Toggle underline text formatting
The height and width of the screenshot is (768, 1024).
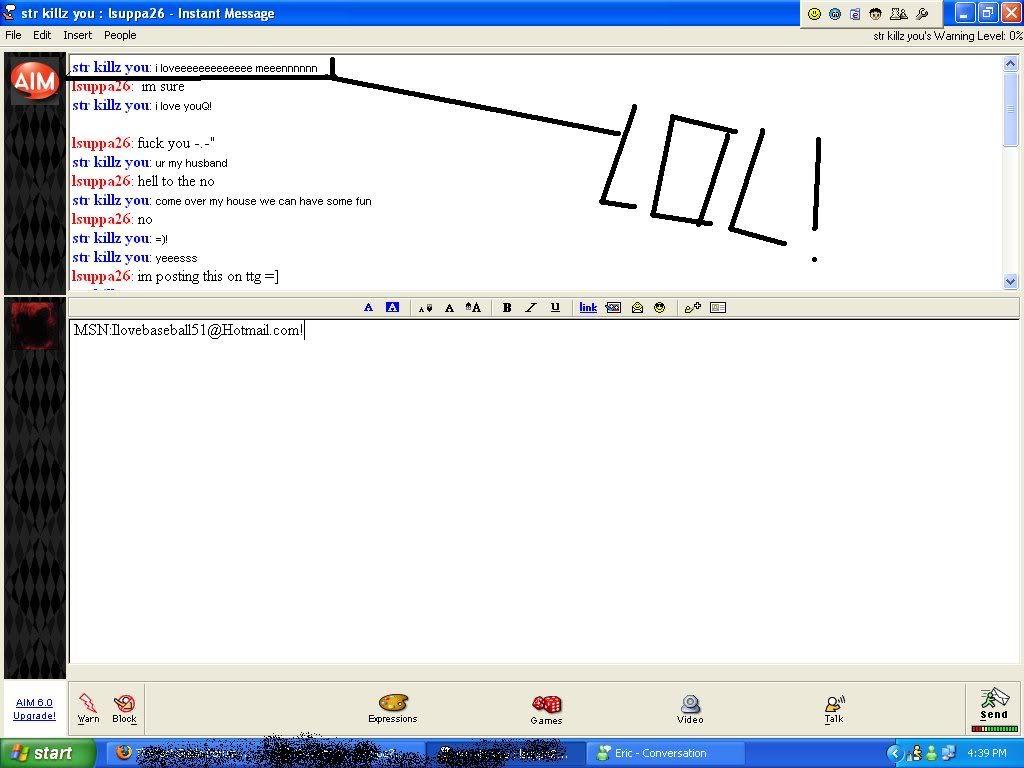555,308
